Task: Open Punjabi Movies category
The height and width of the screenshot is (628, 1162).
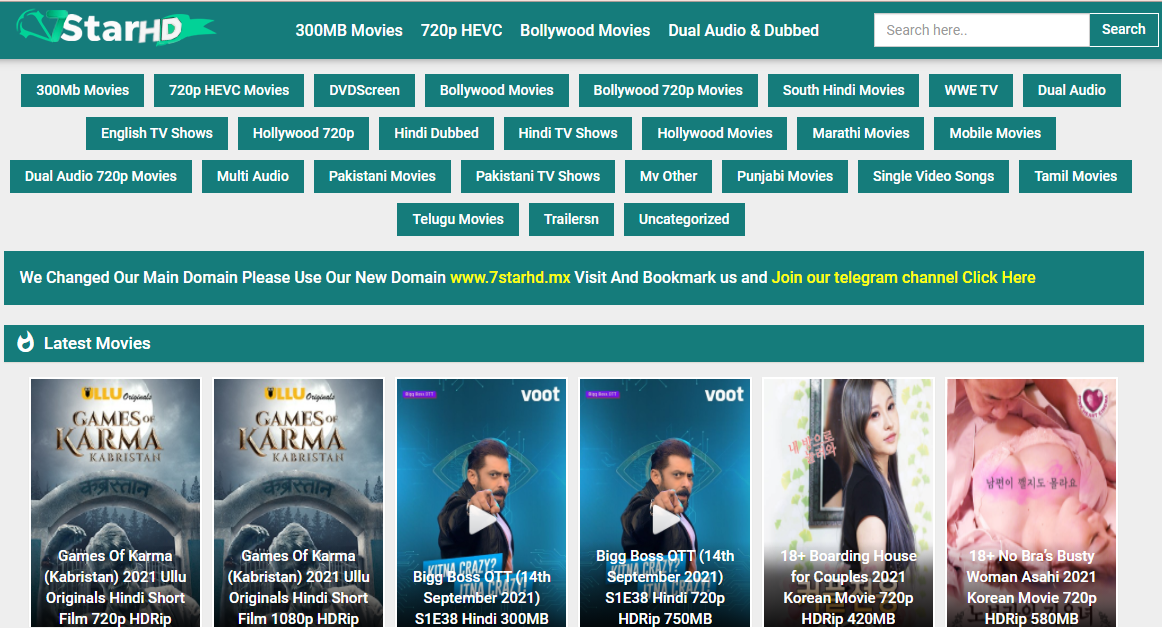Action: point(785,176)
